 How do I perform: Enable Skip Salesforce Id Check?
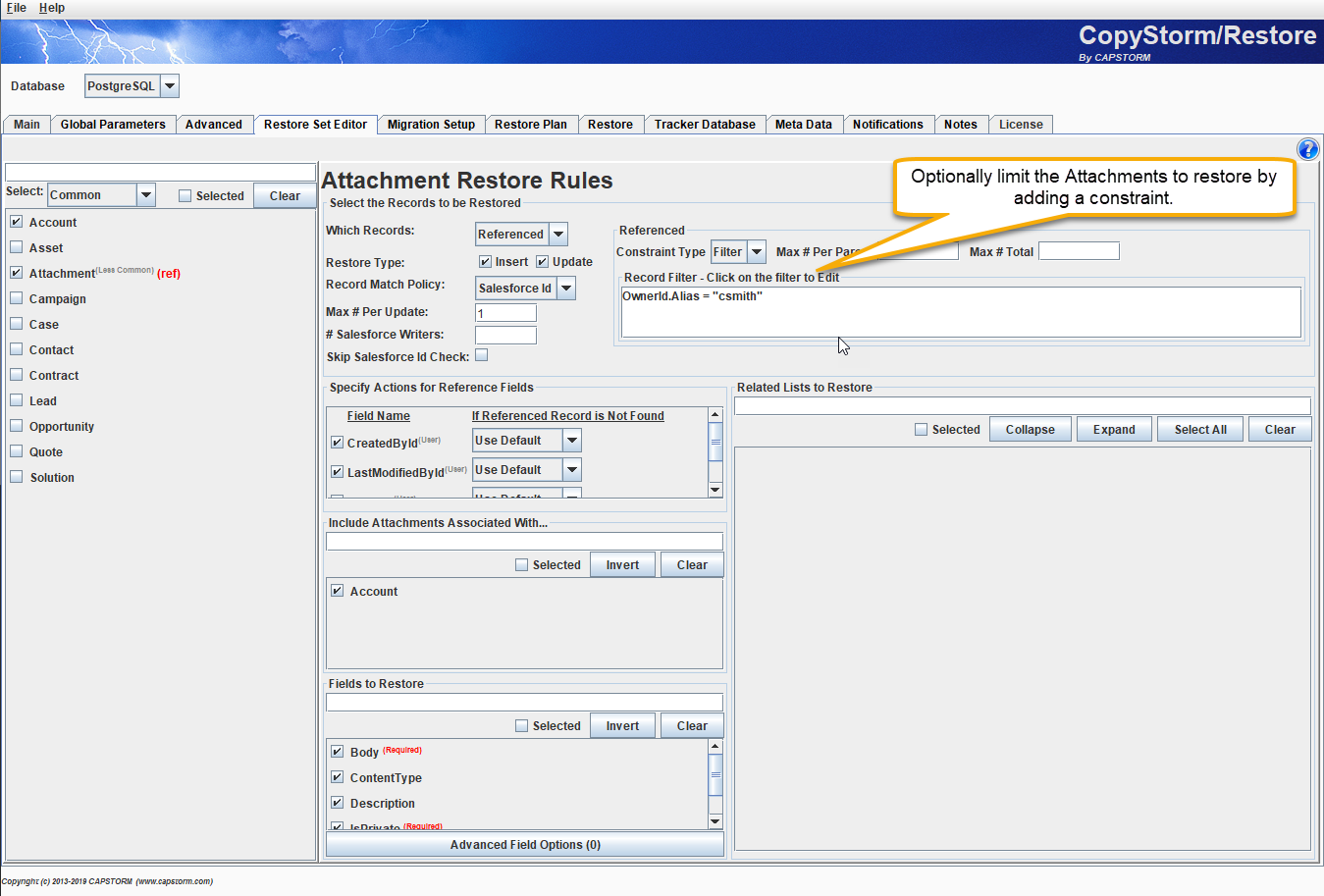point(482,355)
